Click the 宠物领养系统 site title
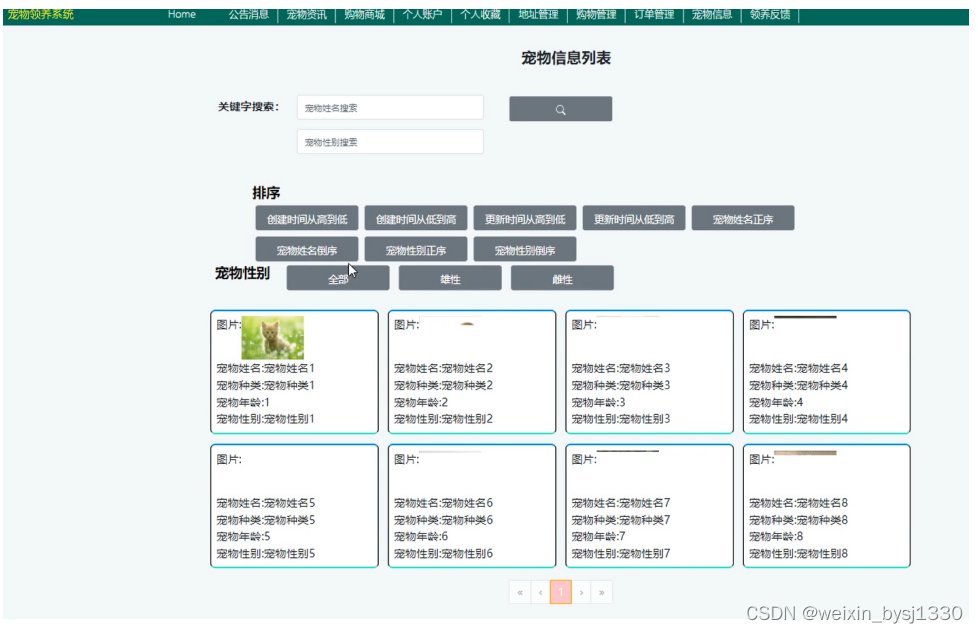The width and height of the screenshot is (978, 633). [x=41, y=14]
